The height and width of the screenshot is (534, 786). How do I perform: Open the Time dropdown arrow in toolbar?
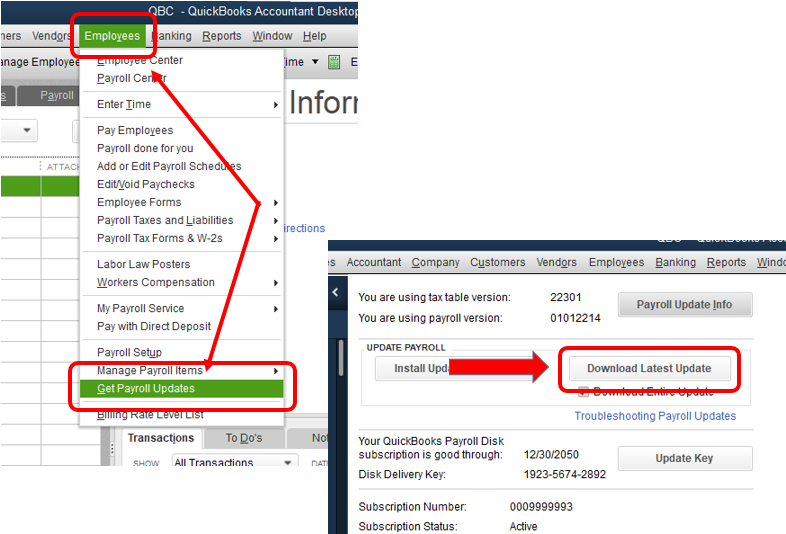(315, 62)
